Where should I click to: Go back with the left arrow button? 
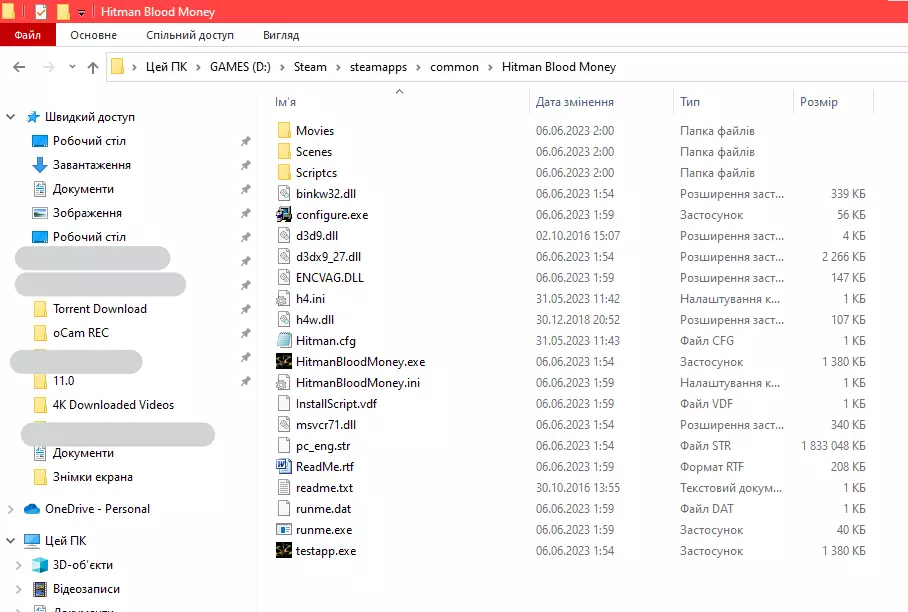click(19, 67)
